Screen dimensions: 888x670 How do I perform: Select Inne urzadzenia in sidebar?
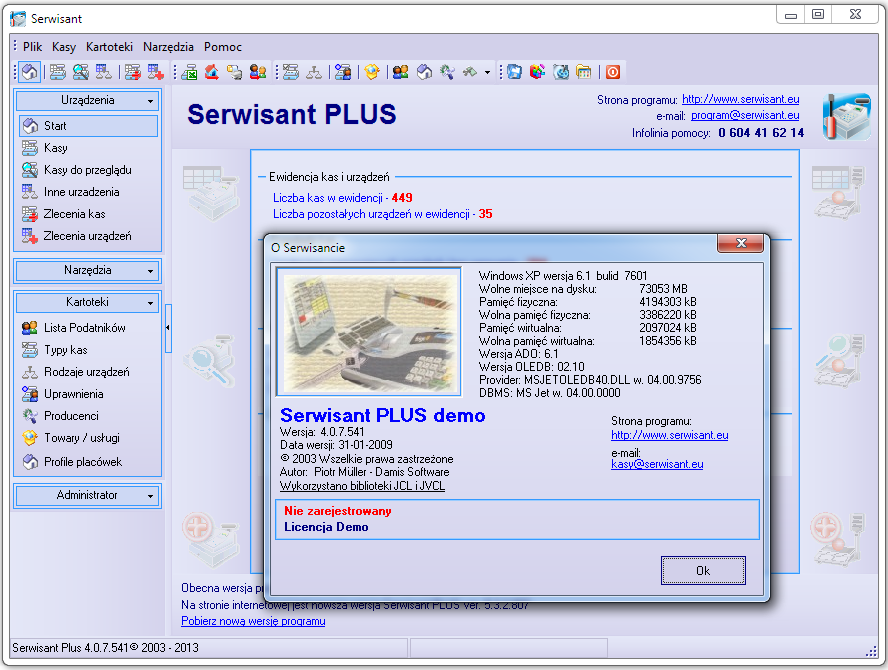click(x=88, y=192)
